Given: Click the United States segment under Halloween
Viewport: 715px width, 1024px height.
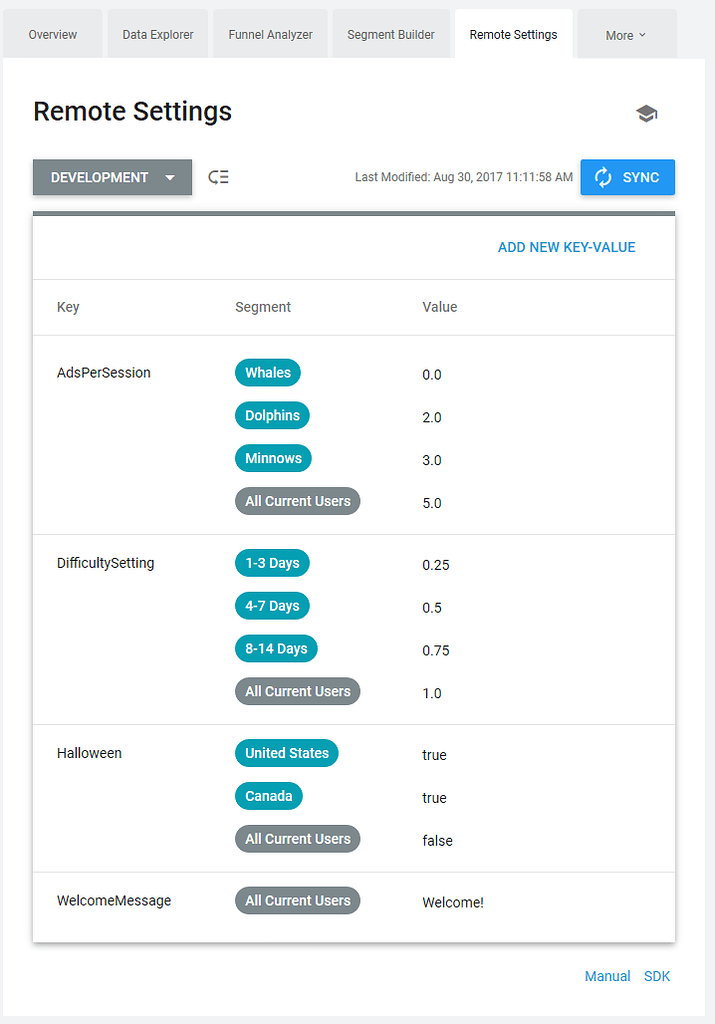Looking at the screenshot, I should [x=286, y=753].
